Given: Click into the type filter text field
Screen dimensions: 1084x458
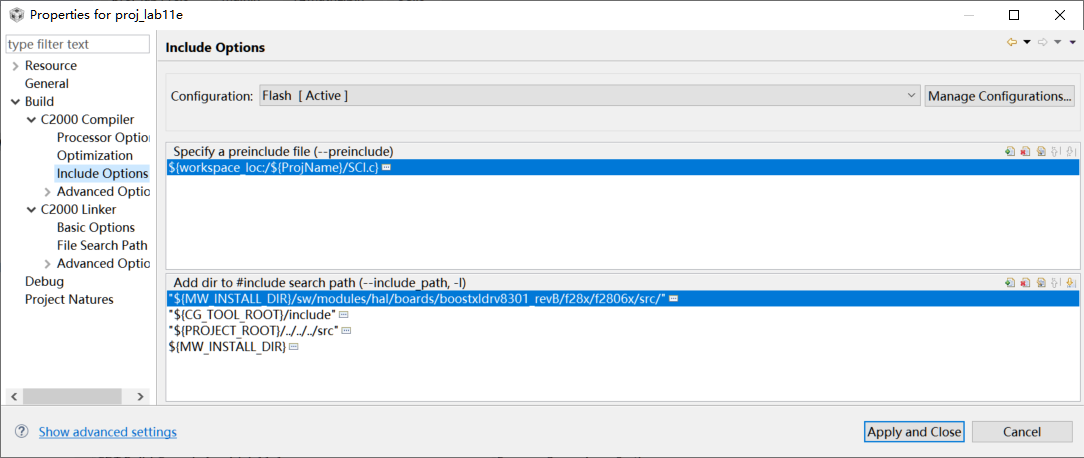Looking at the screenshot, I should pos(78,44).
